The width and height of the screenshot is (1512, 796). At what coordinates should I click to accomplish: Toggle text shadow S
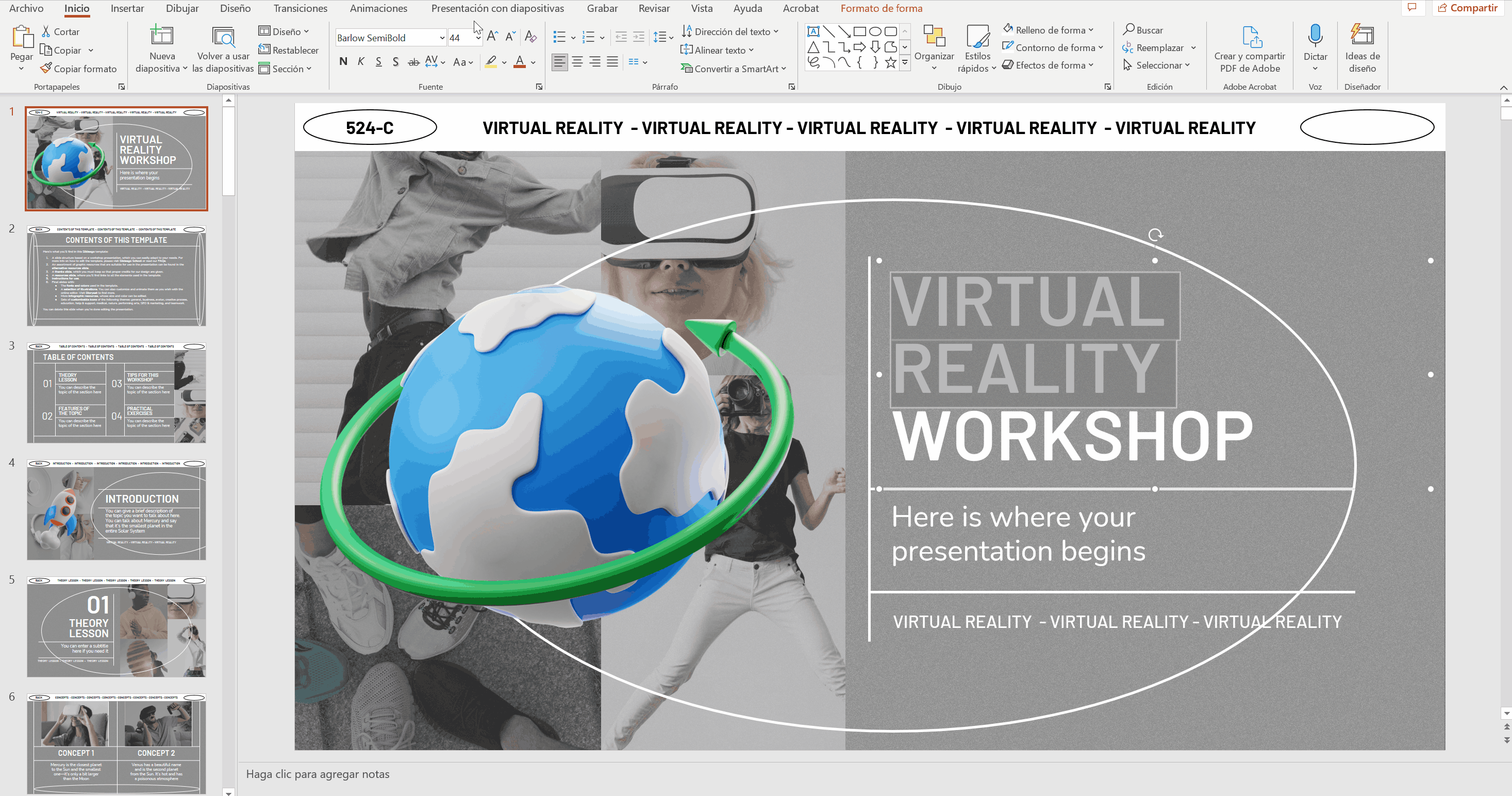click(395, 62)
